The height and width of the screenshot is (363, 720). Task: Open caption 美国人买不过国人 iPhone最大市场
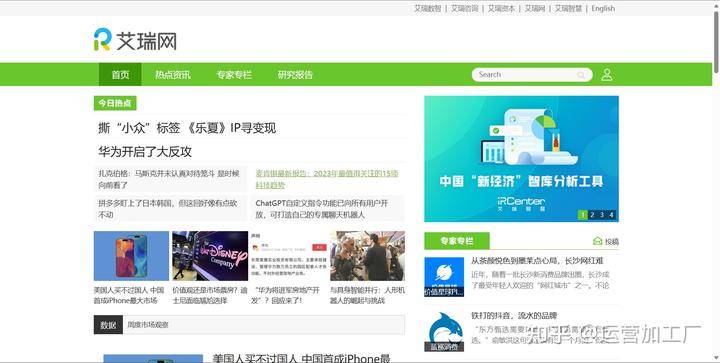coord(129,296)
